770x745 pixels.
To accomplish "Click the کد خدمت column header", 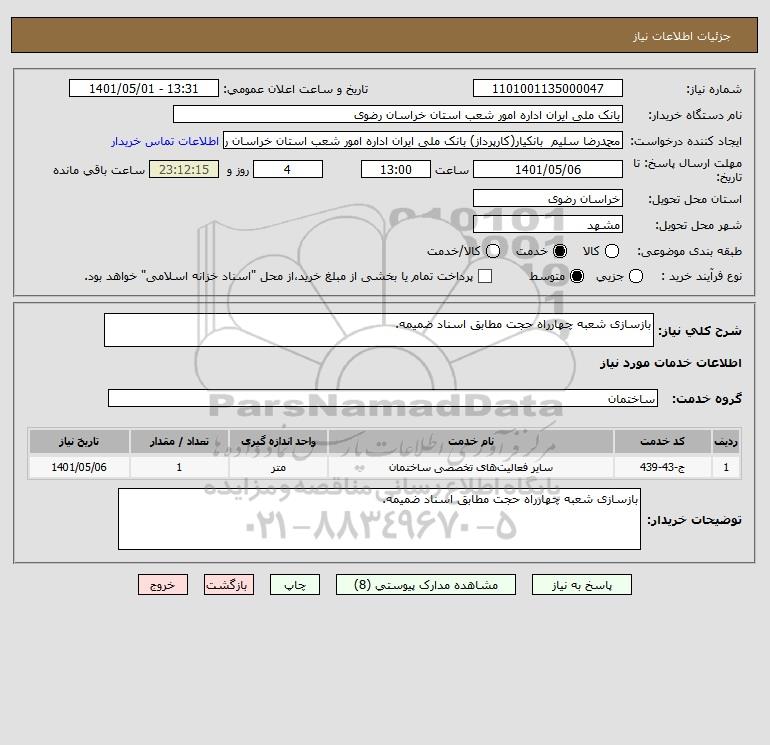I will point(662,441).
